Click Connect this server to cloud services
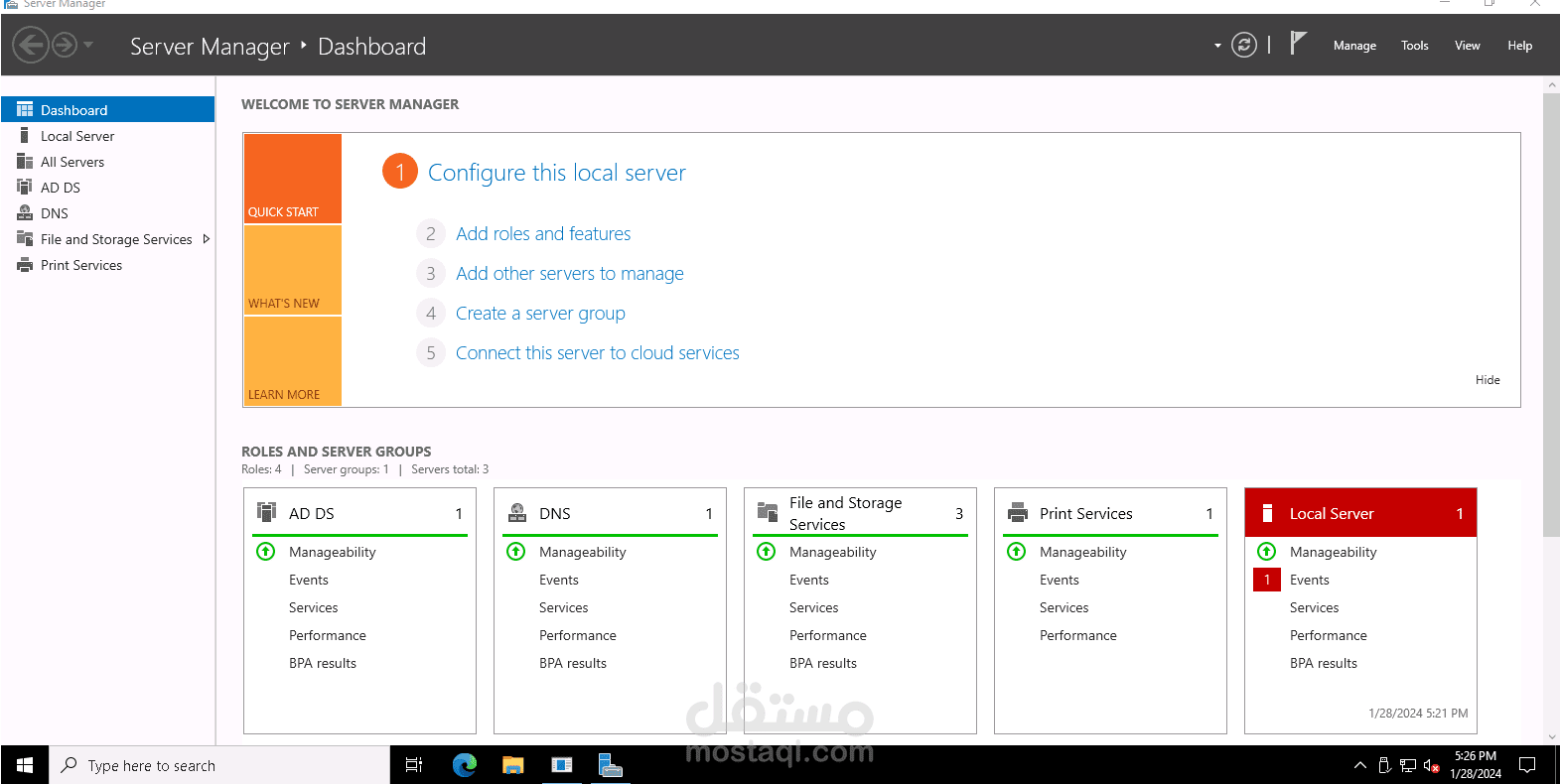 click(597, 353)
